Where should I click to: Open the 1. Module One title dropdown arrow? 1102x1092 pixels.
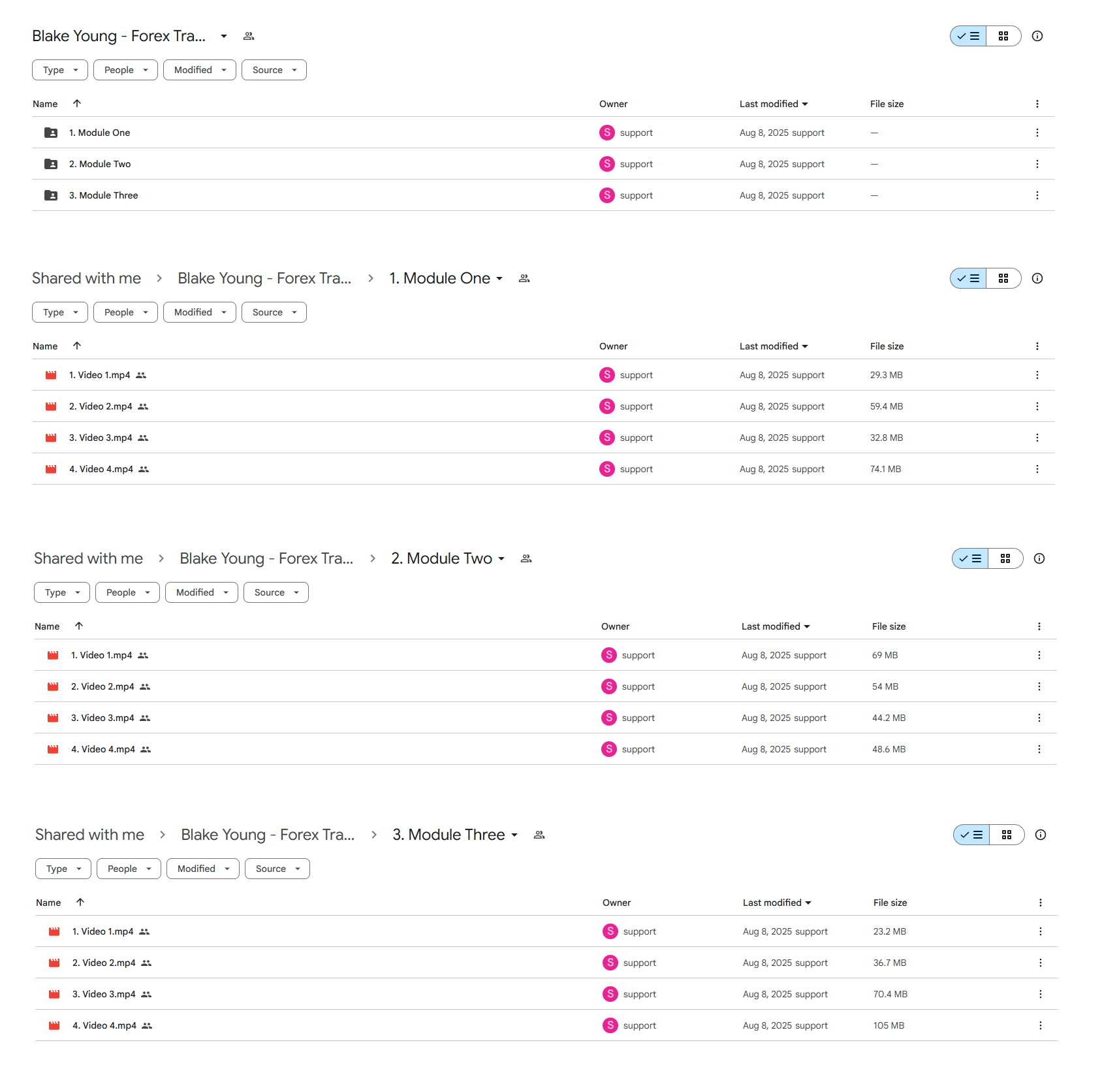pos(499,278)
